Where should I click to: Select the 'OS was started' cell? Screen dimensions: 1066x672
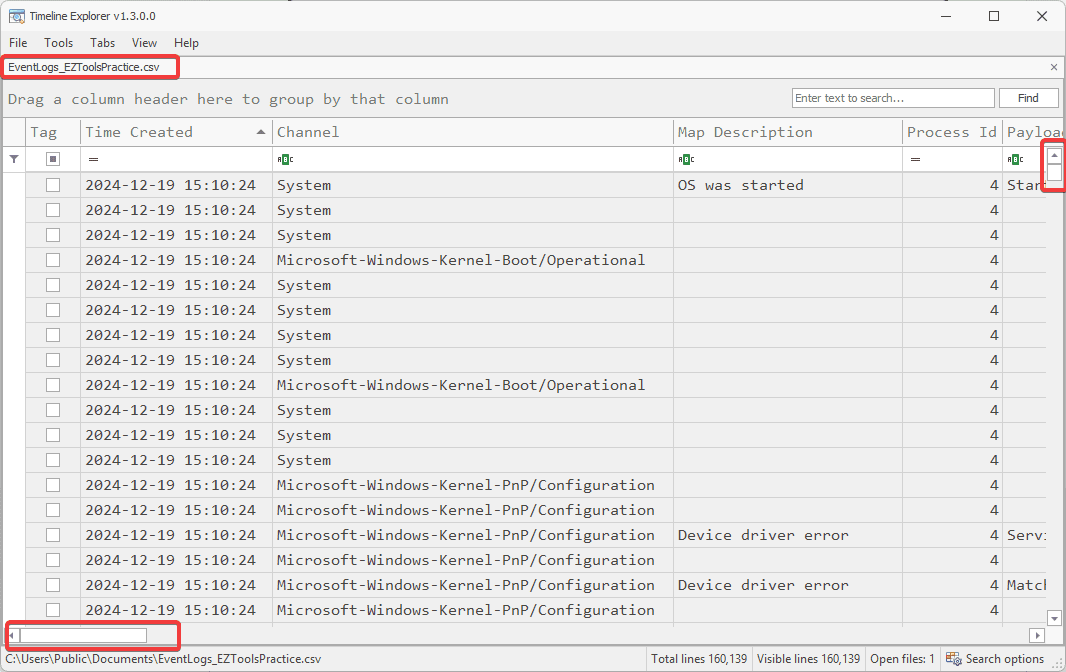[x=787, y=185]
